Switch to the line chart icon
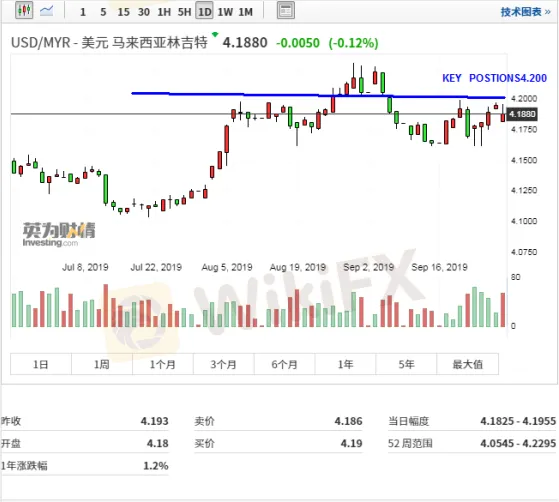This screenshot has width=559, height=502. point(46,11)
